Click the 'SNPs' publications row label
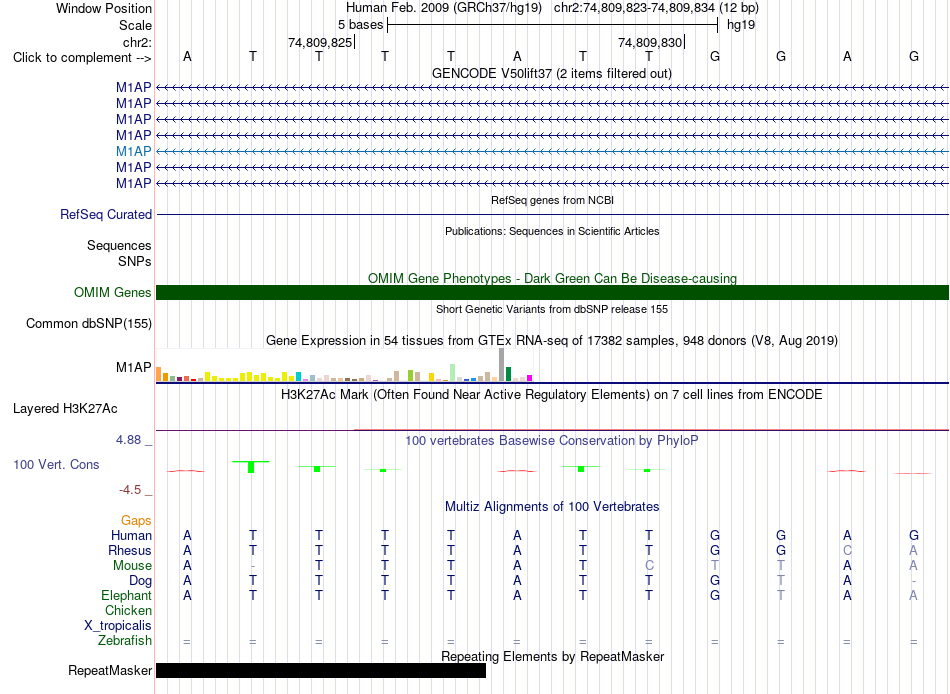950x694 pixels. pos(135,261)
